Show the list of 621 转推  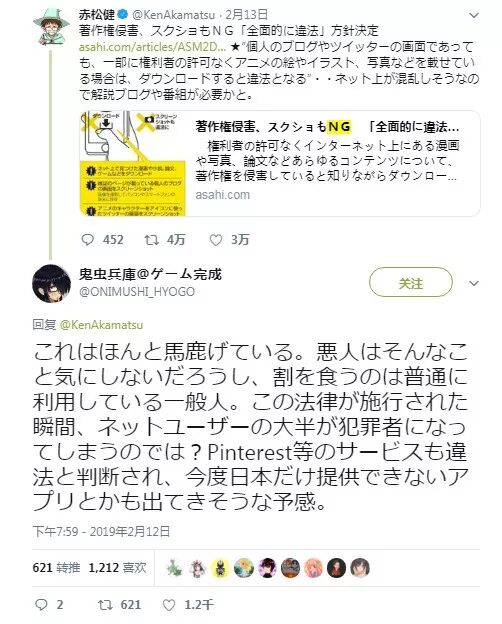point(57,567)
